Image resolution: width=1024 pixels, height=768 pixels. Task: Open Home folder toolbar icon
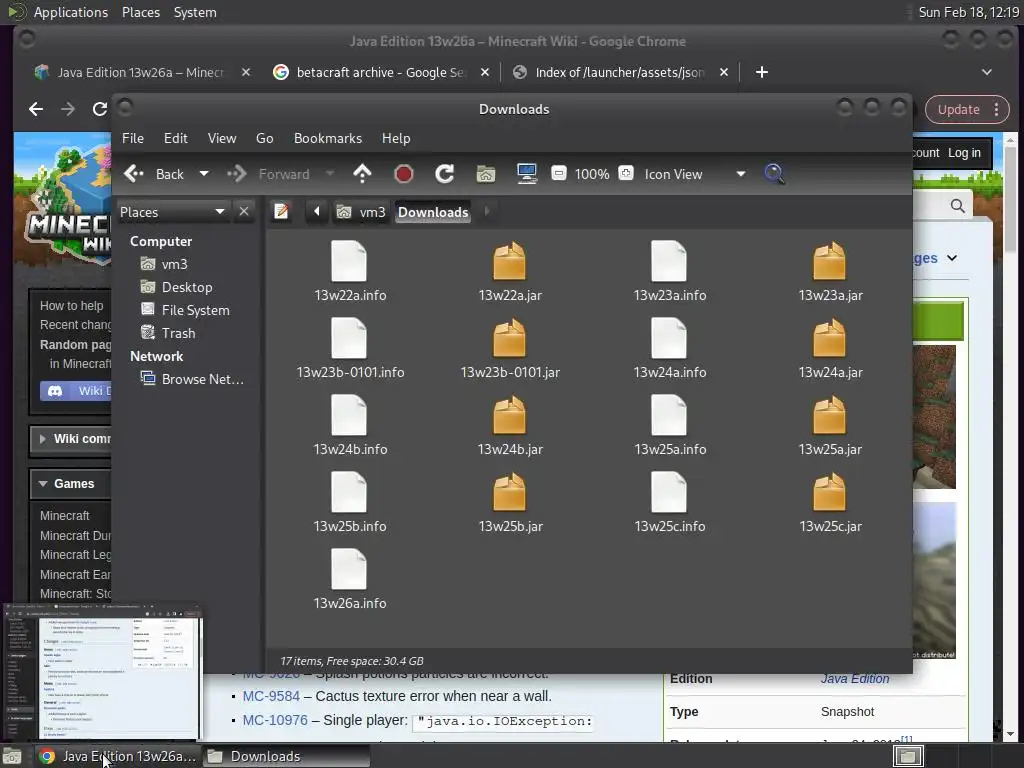pyautogui.click(x=486, y=174)
